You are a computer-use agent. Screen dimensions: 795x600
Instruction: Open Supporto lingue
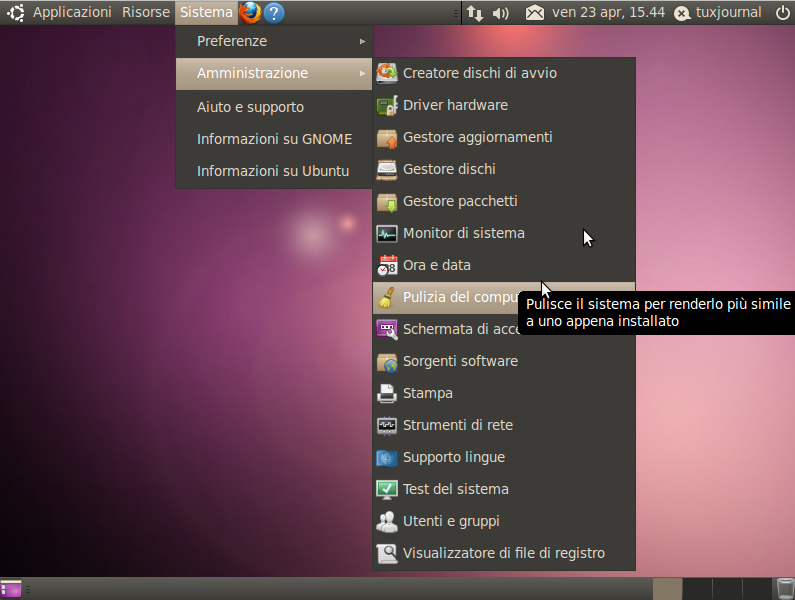click(504, 457)
